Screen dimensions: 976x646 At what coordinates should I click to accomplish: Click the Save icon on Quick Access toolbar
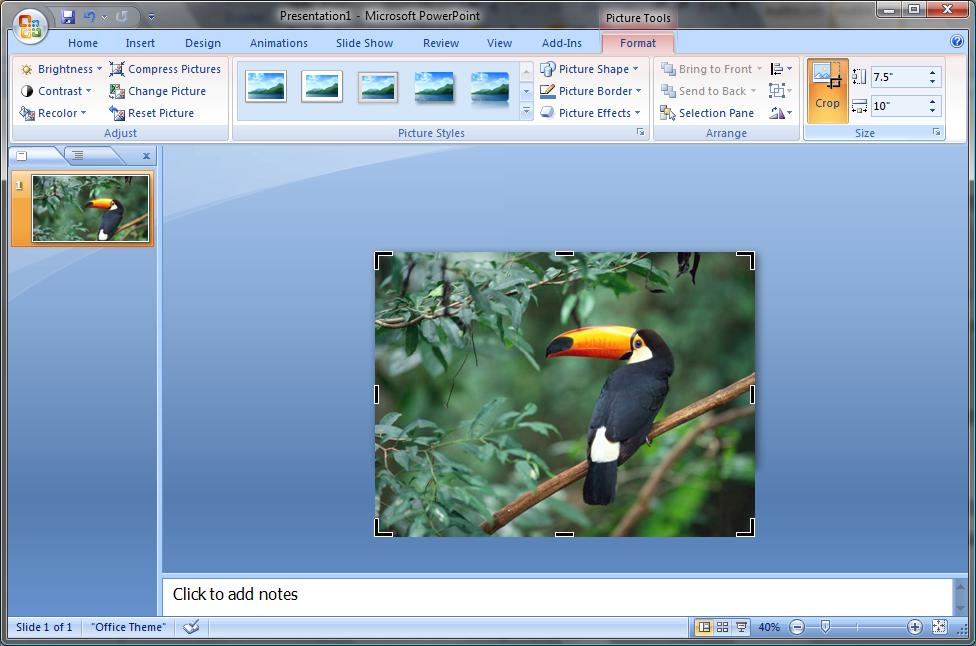point(66,15)
